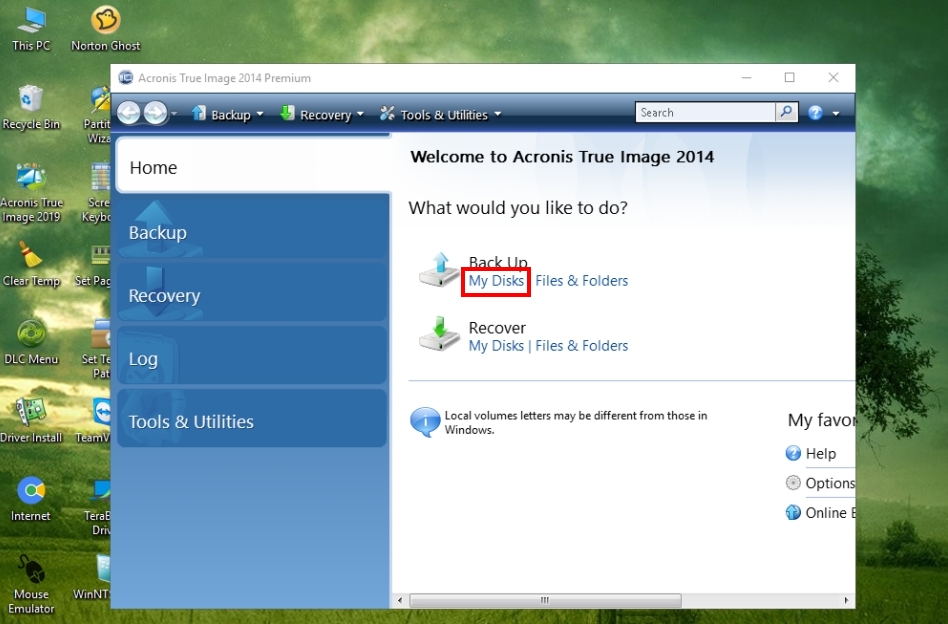Image resolution: width=948 pixels, height=624 pixels.
Task: Click the scrollbar left arrow
Action: point(400,600)
